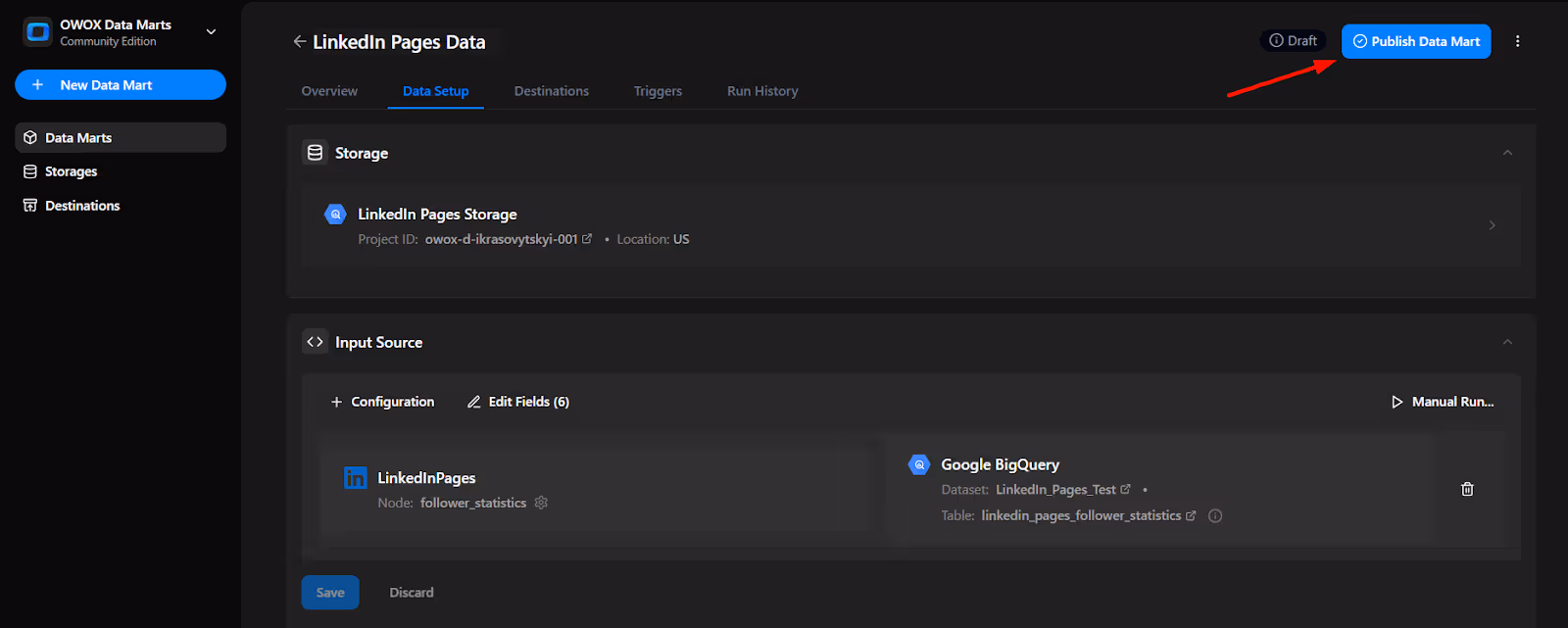Click the table info circle icon
The height and width of the screenshot is (628, 1568).
1215,515
